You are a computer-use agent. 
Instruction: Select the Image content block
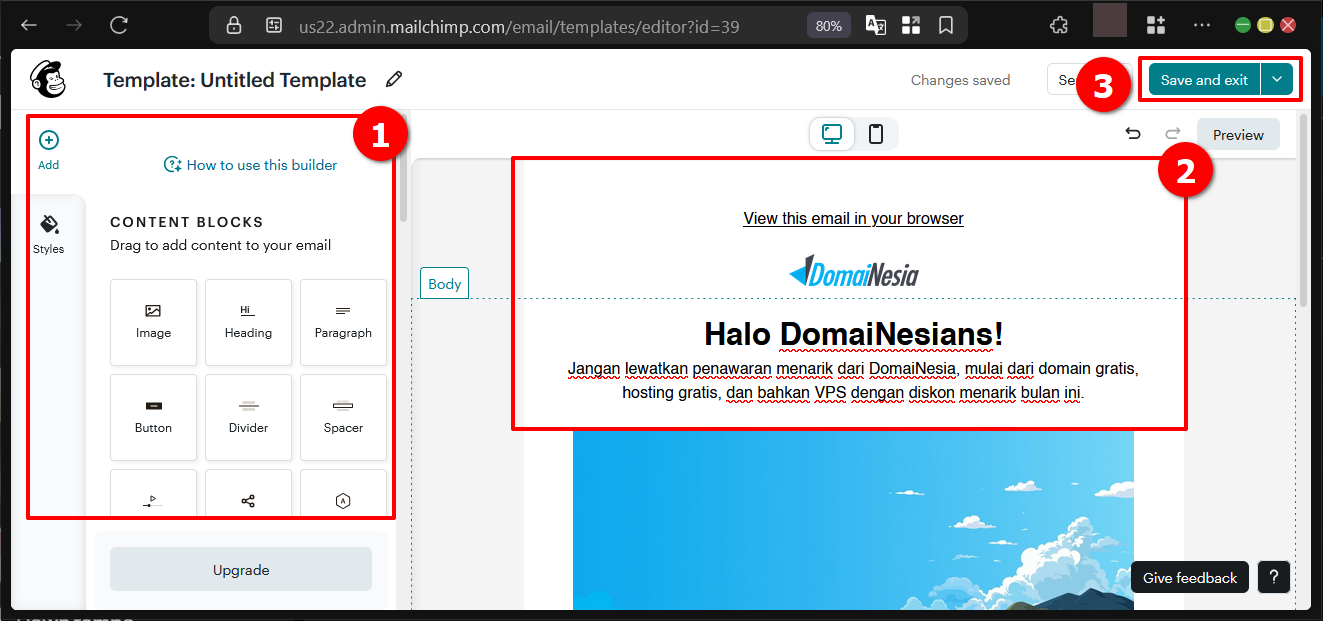coord(153,322)
